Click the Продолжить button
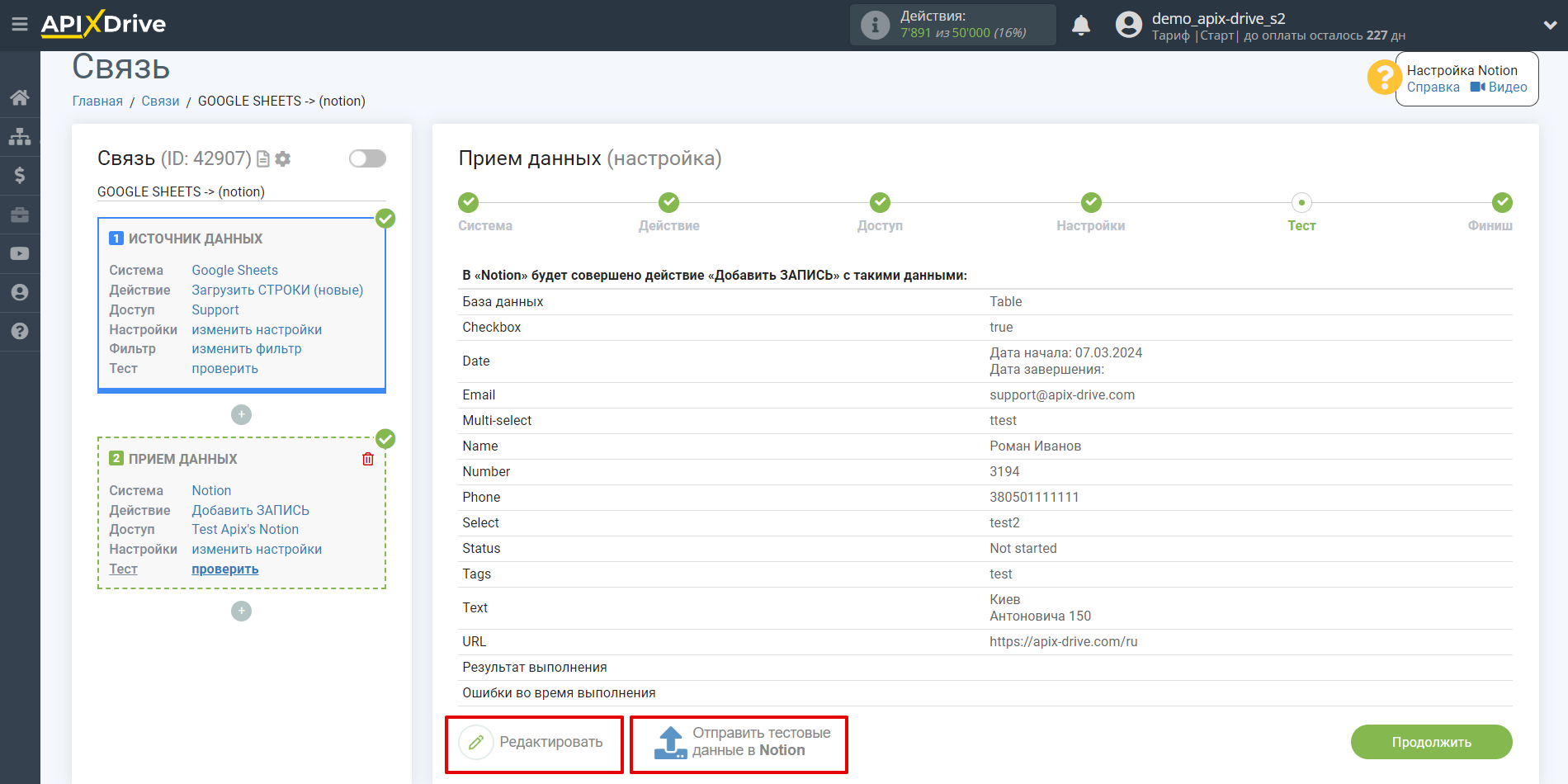Viewport: 1568px width, 784px height. (x=1431, y=742)
